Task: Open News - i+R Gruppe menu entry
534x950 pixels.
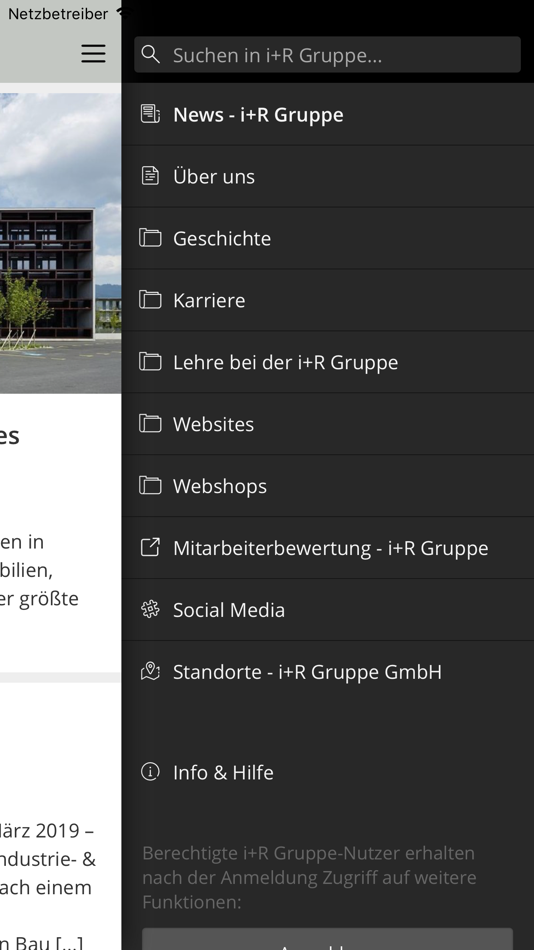Action: tap(328, 115)
